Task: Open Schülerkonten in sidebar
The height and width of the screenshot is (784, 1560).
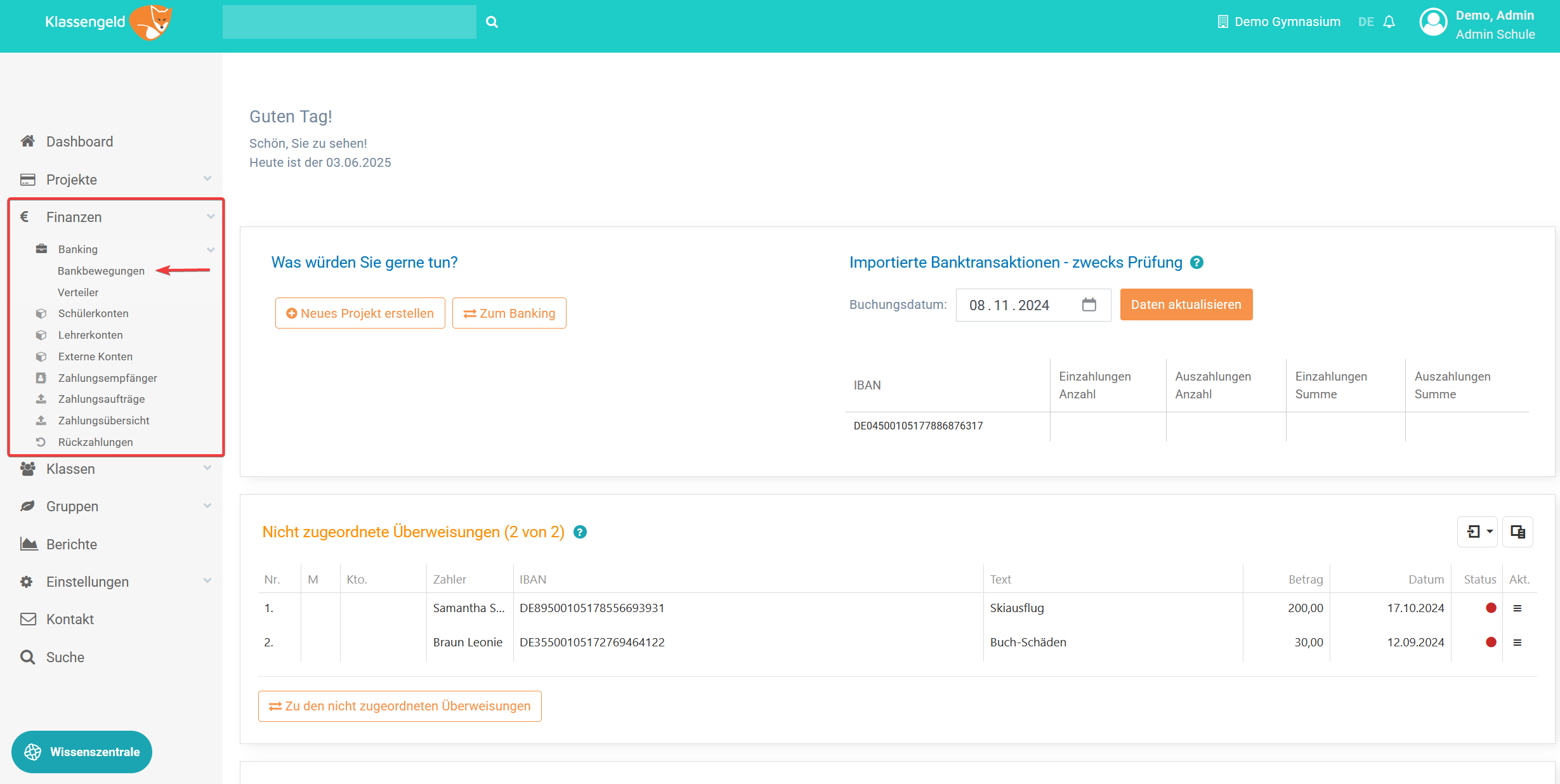Action: [x=93, y=313]
